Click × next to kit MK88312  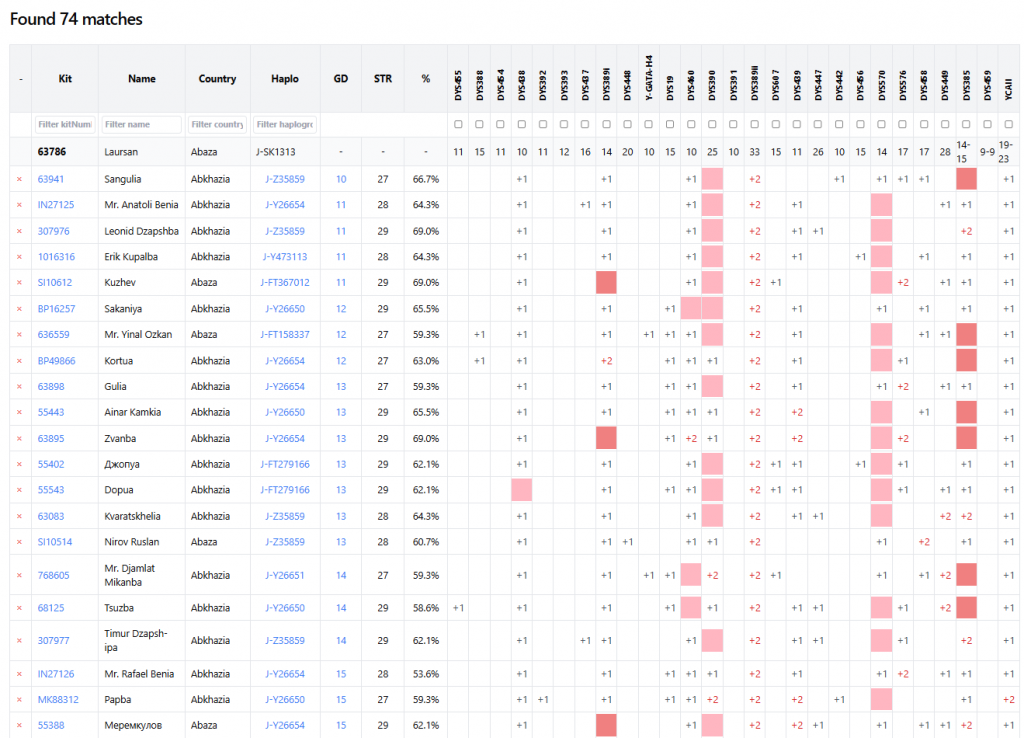click(x=18, y=700)
